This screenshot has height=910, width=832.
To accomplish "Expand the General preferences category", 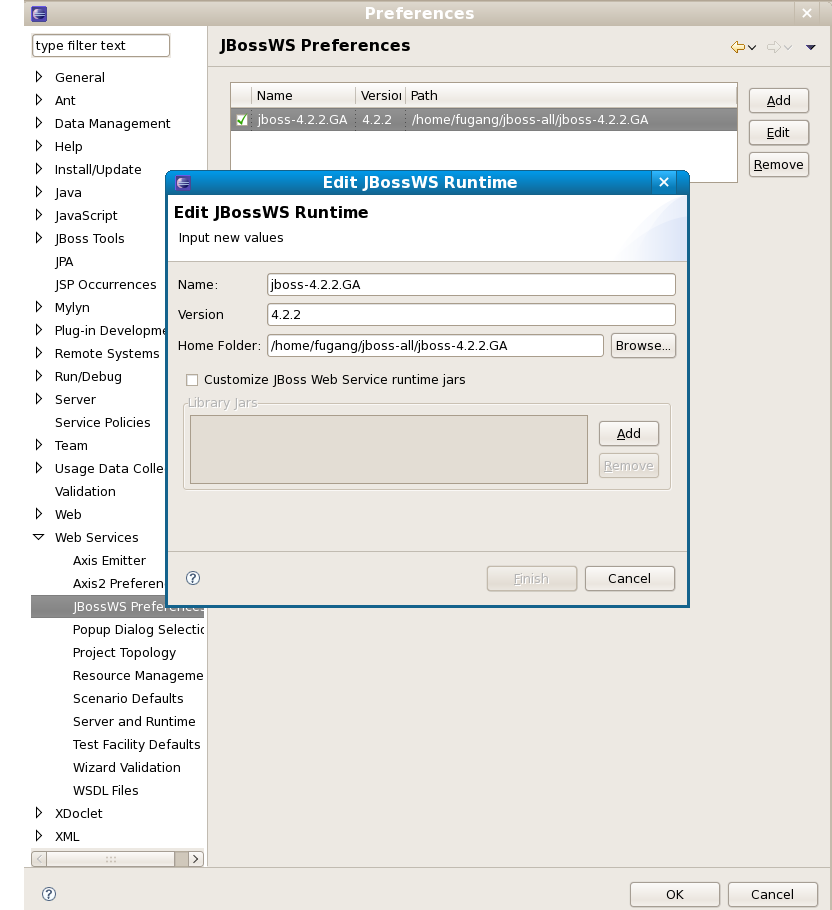I will pos(39,77).
